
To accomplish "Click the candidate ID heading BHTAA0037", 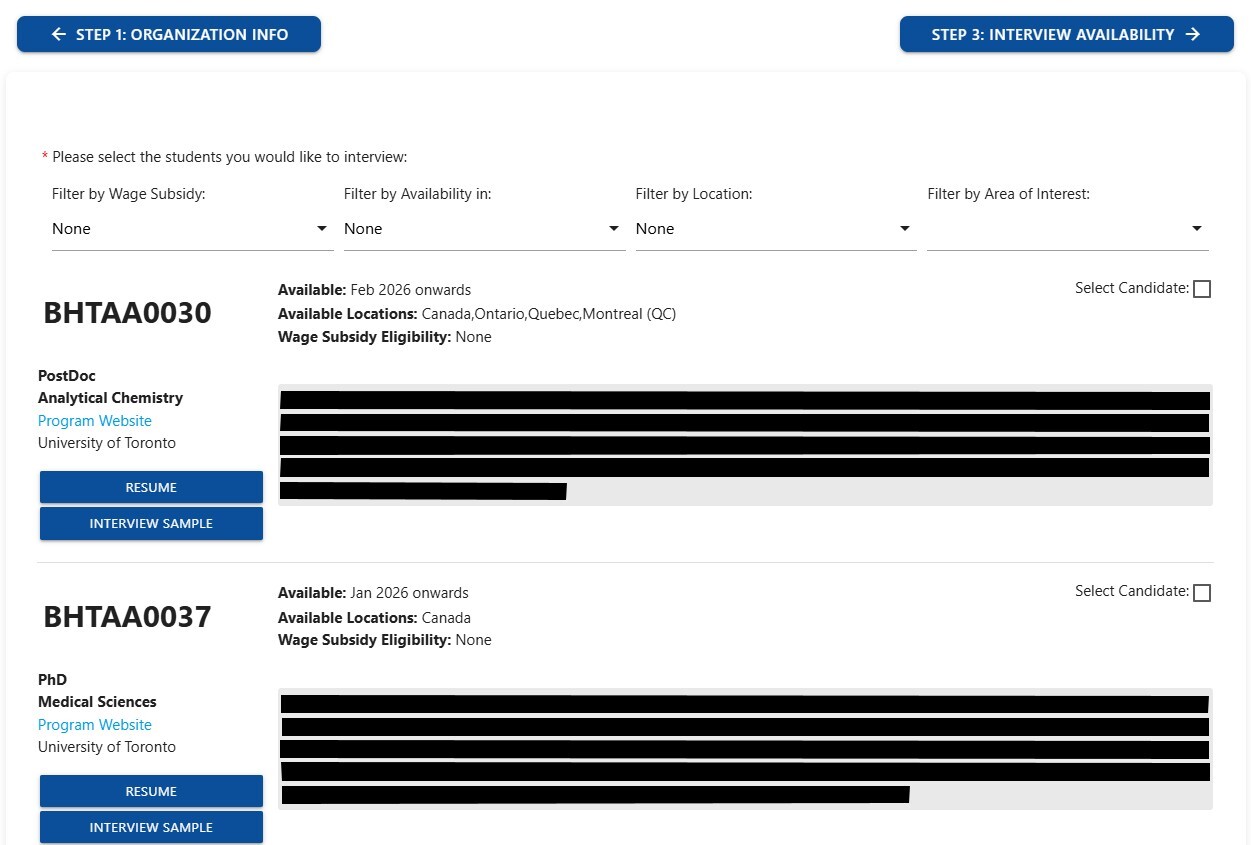I will [x=127, y=617].
